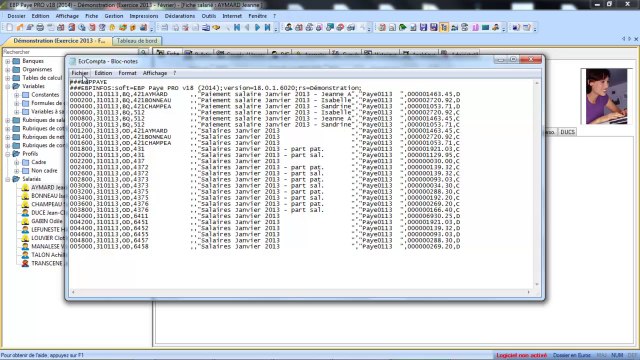The image size is (640, 360).
Task: Expand the Tables de calcul node
Action: click(8, 78)
